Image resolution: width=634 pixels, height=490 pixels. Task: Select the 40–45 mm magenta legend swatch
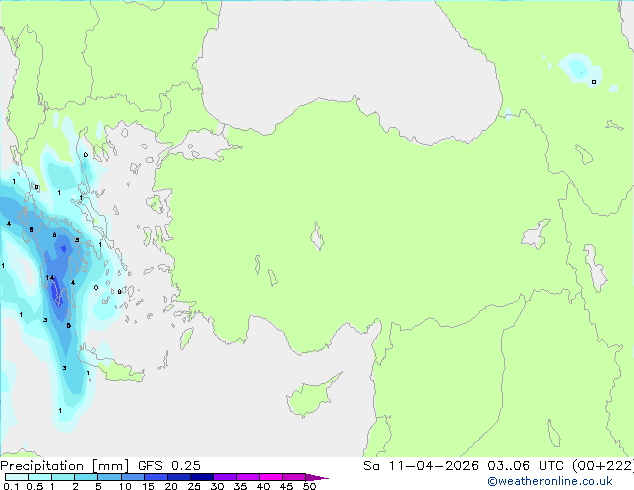(x=271, y=477)
